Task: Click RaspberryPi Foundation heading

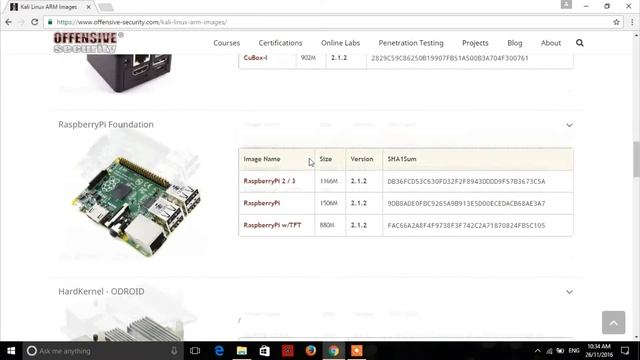Action: point(106,124)
